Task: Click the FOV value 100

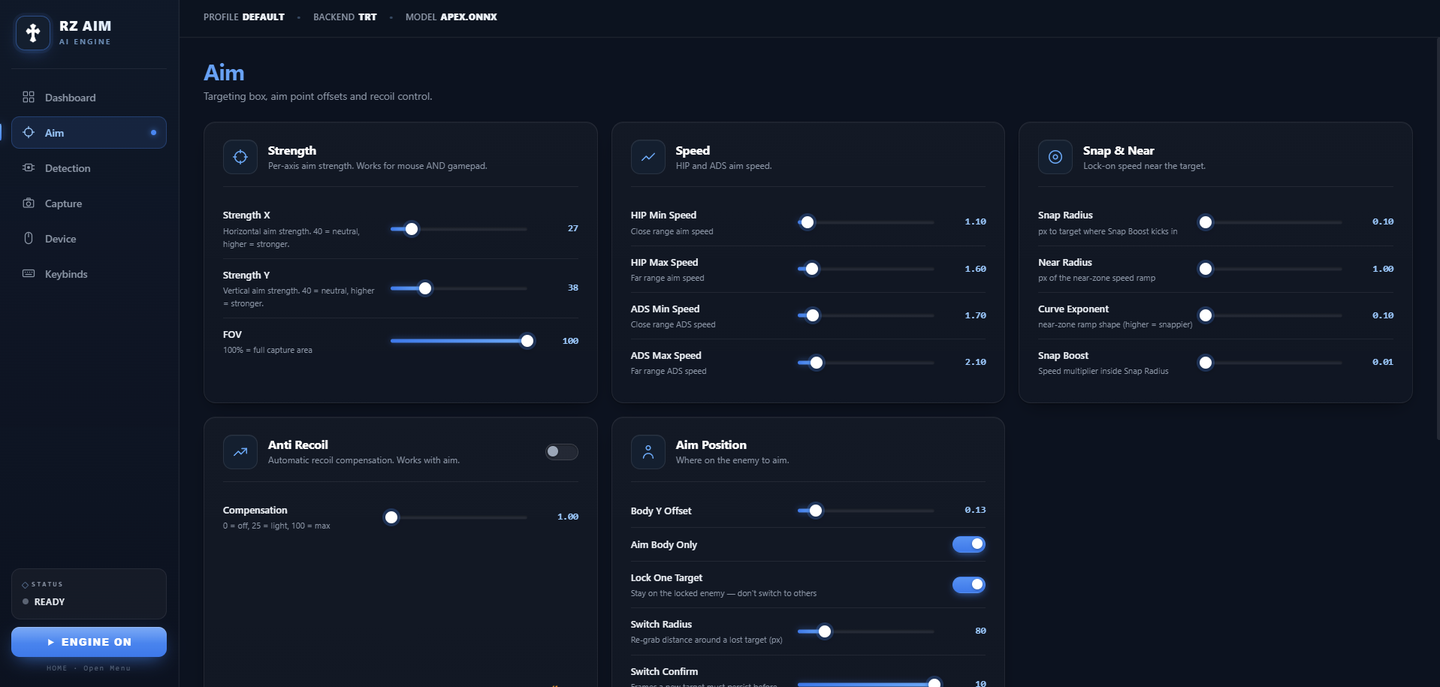Action: click(x=570, y=341)
